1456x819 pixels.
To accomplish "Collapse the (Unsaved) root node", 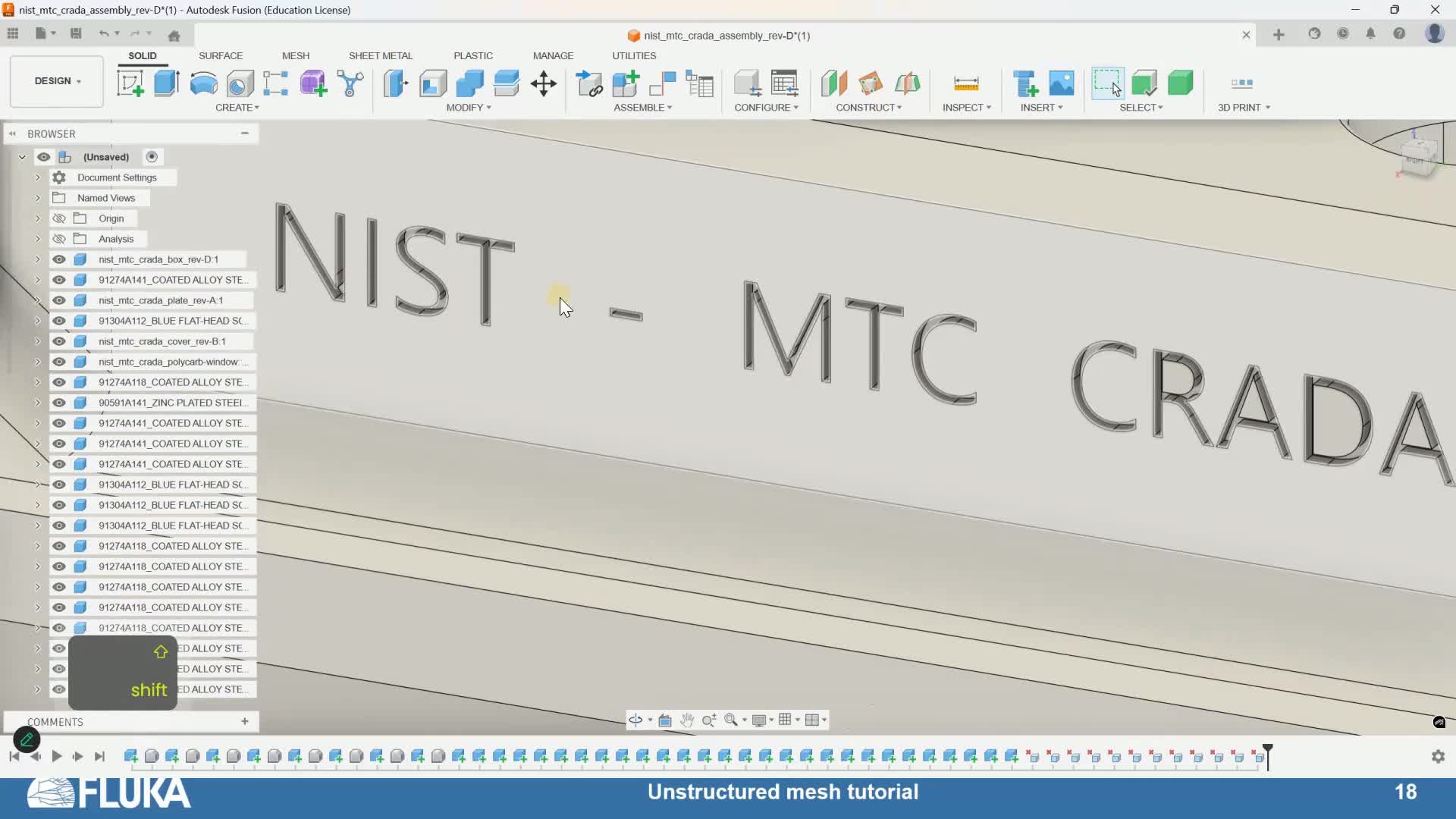I will [22, 157].
